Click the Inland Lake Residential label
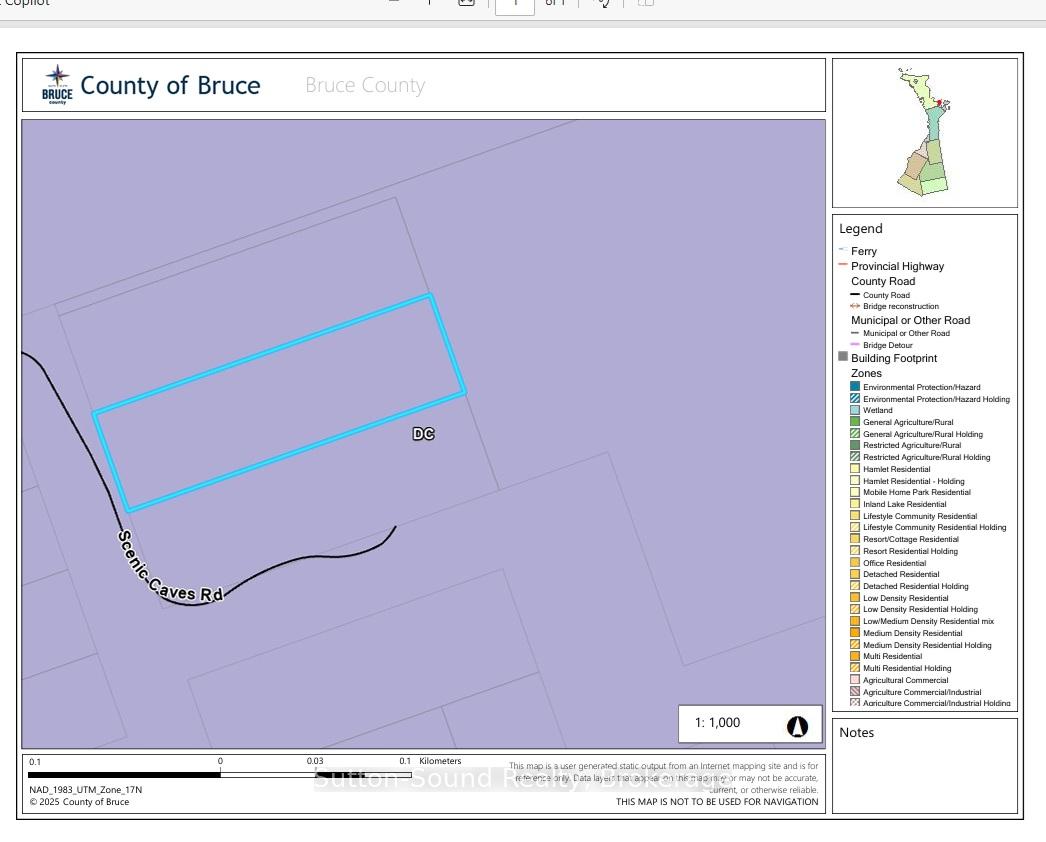Image resolution: width=1046 pixels, height=842 pixels. pos(905,504)
